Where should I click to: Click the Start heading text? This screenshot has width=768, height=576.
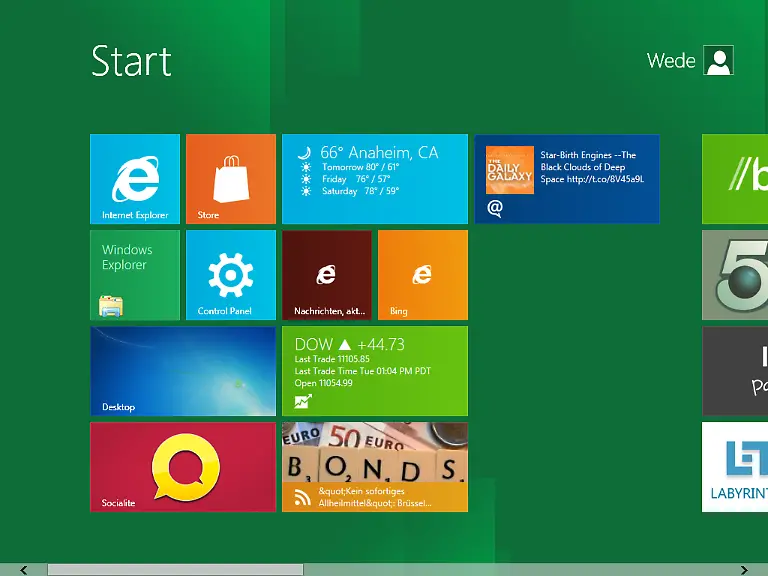131,61
